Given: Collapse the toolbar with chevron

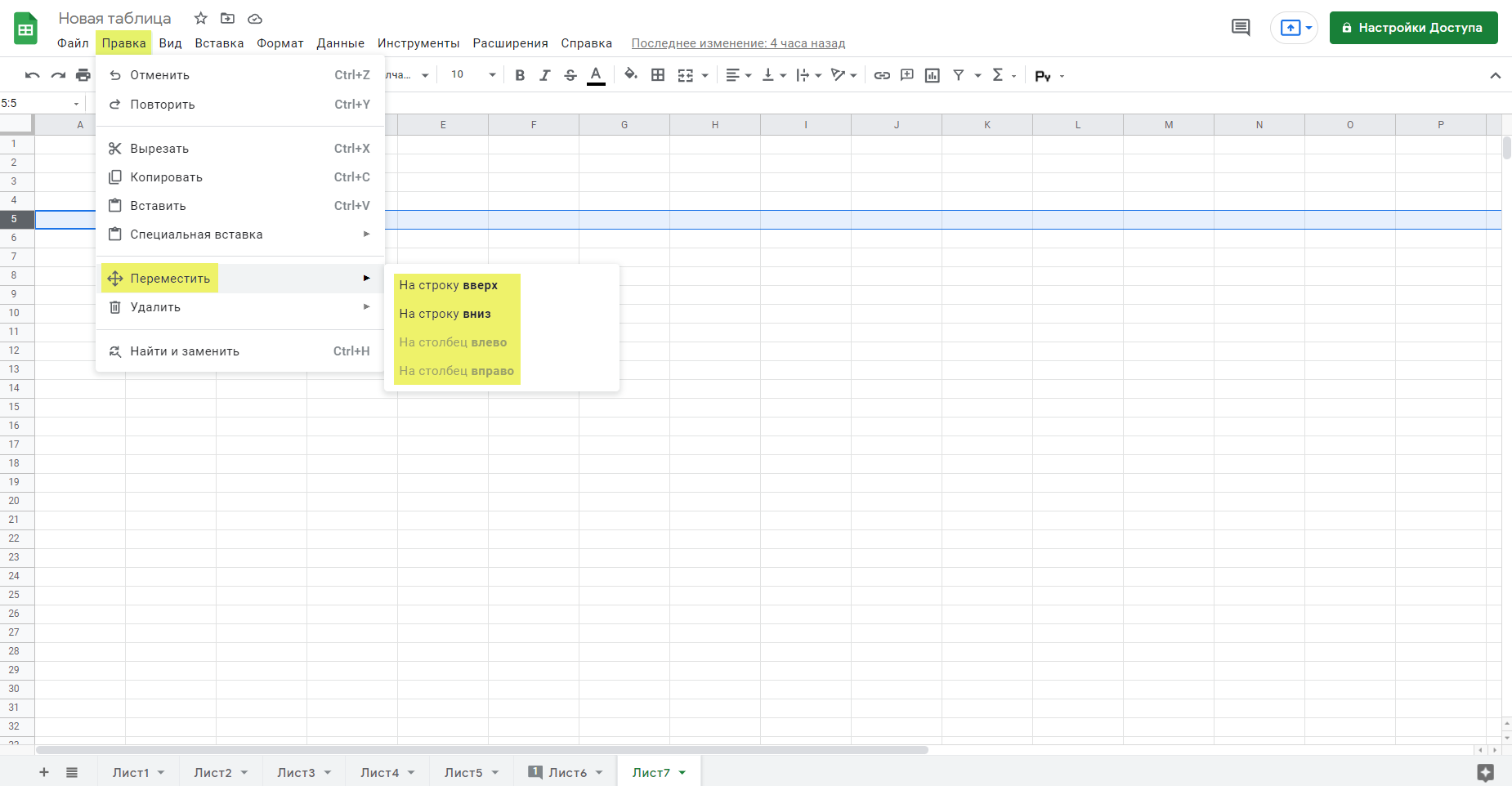Looking at the screenshot, I should pyautogui.click(x=1495, y=75).
